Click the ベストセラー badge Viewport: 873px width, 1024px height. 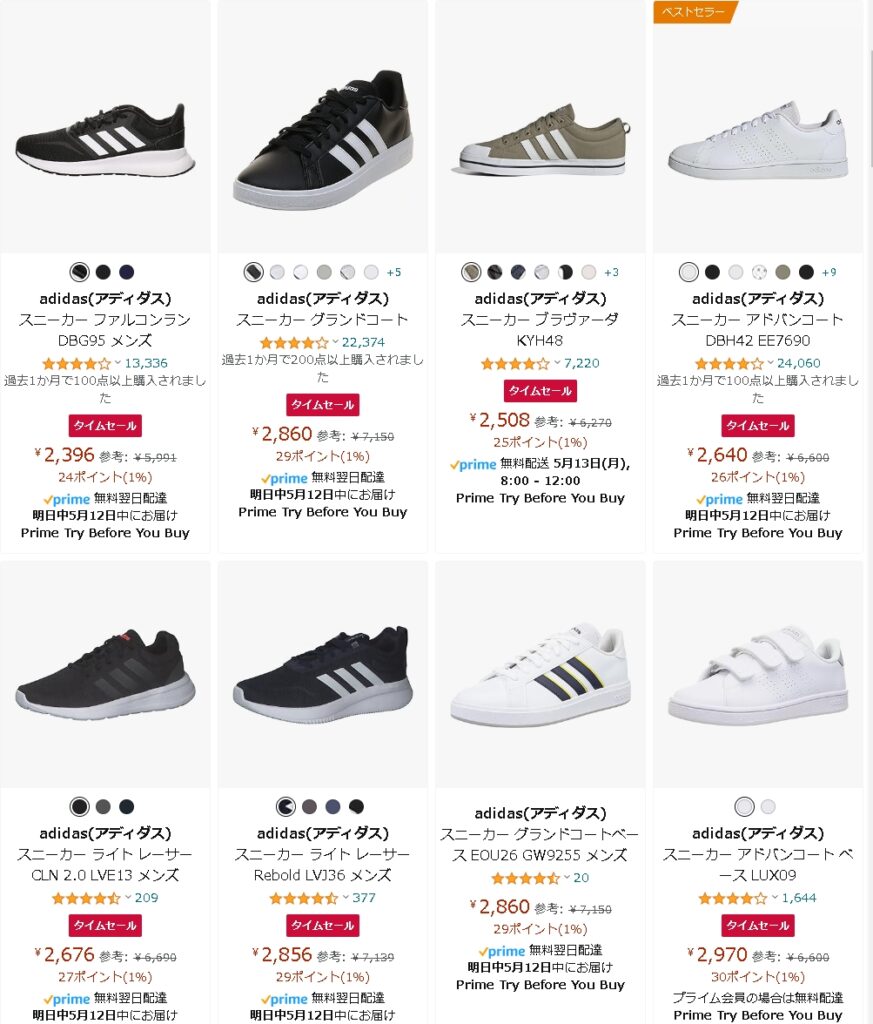click(x=695, y=12)
